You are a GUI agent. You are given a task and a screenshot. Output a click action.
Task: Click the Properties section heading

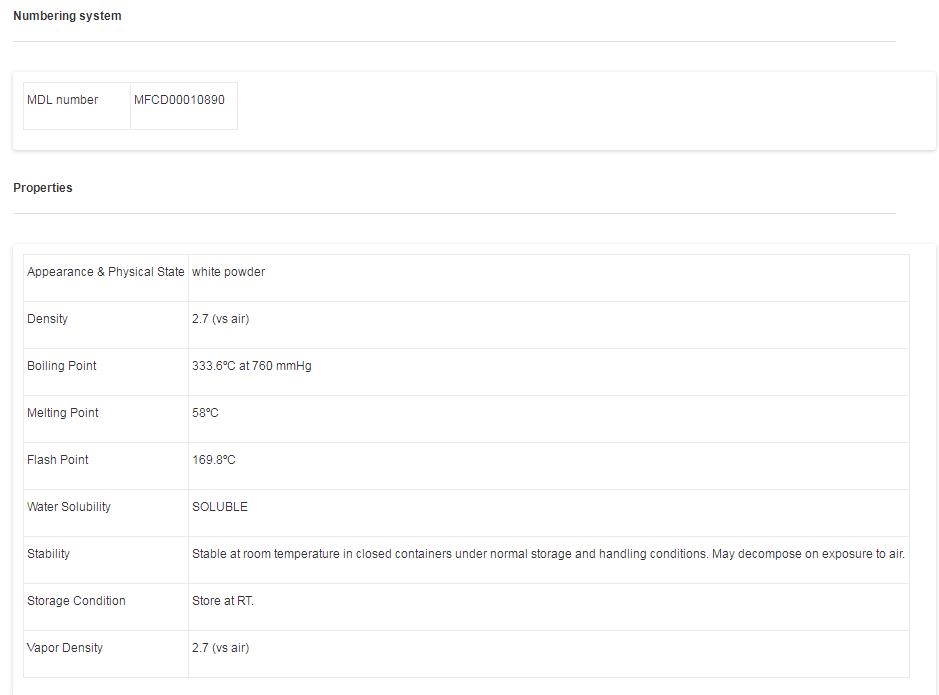pyautogui.click(x=43, y=188)
